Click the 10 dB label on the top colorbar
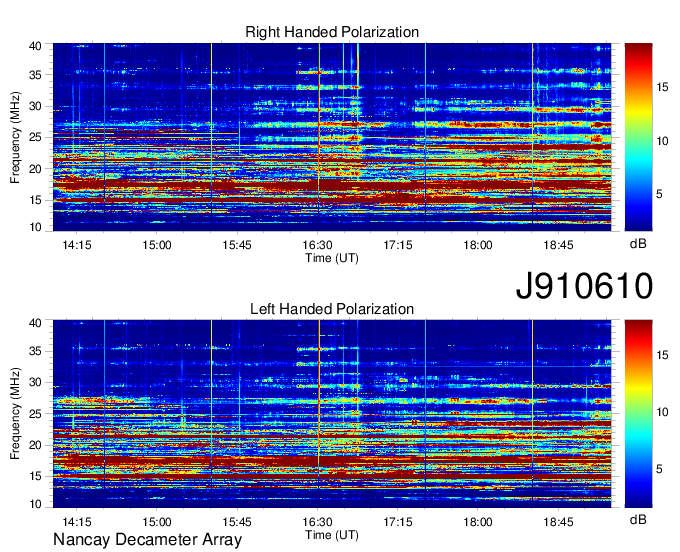The image size is (680, 552). click(662, 141)
